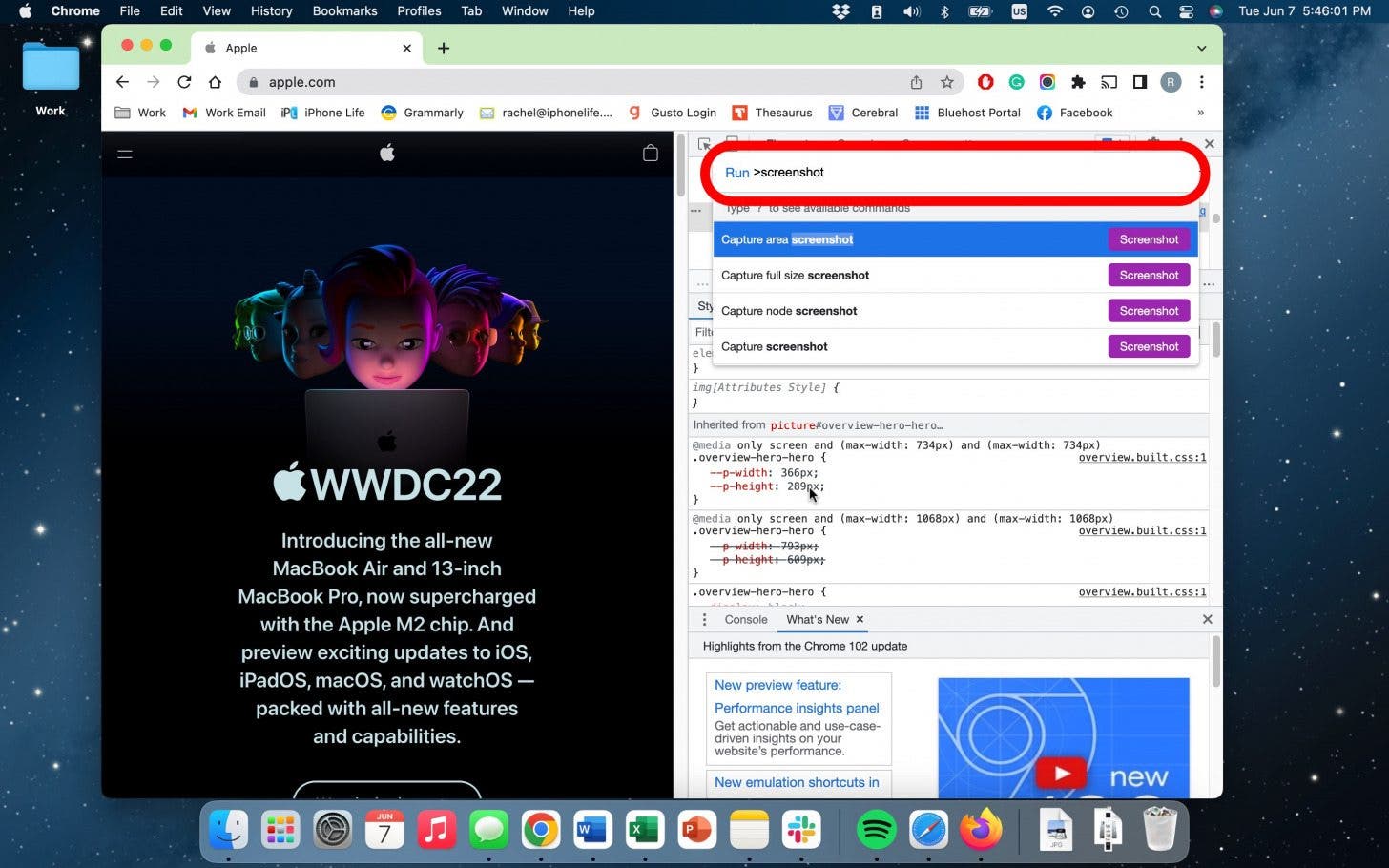This screenshot has width=1389, height=868.
Task: Open the Wi-Fi menu bar status
Action: pos(1054,11)
